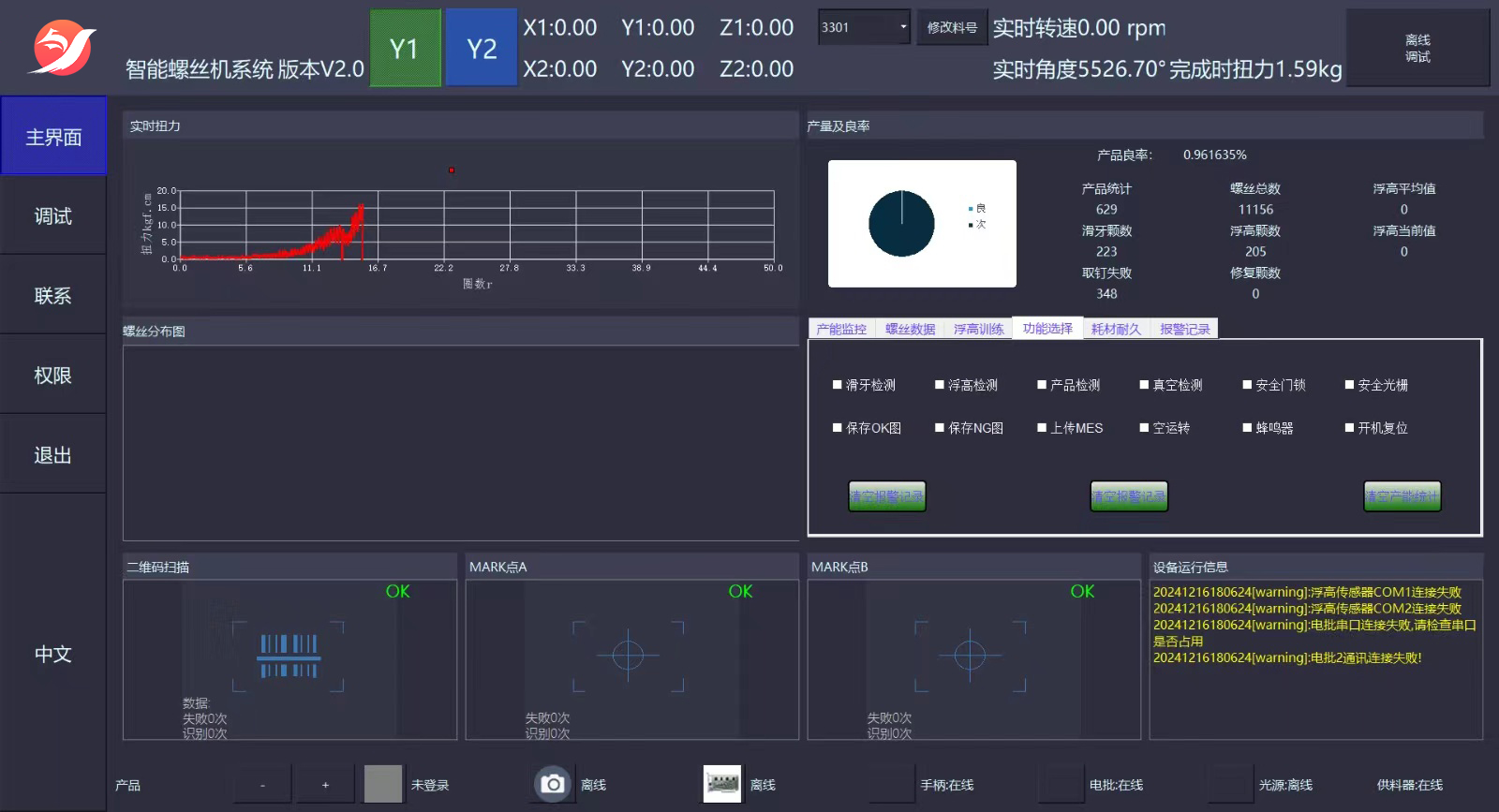1499x812 pixels.
Task: Open the 调试 sidebar page
Action: [x=53, y=216]
